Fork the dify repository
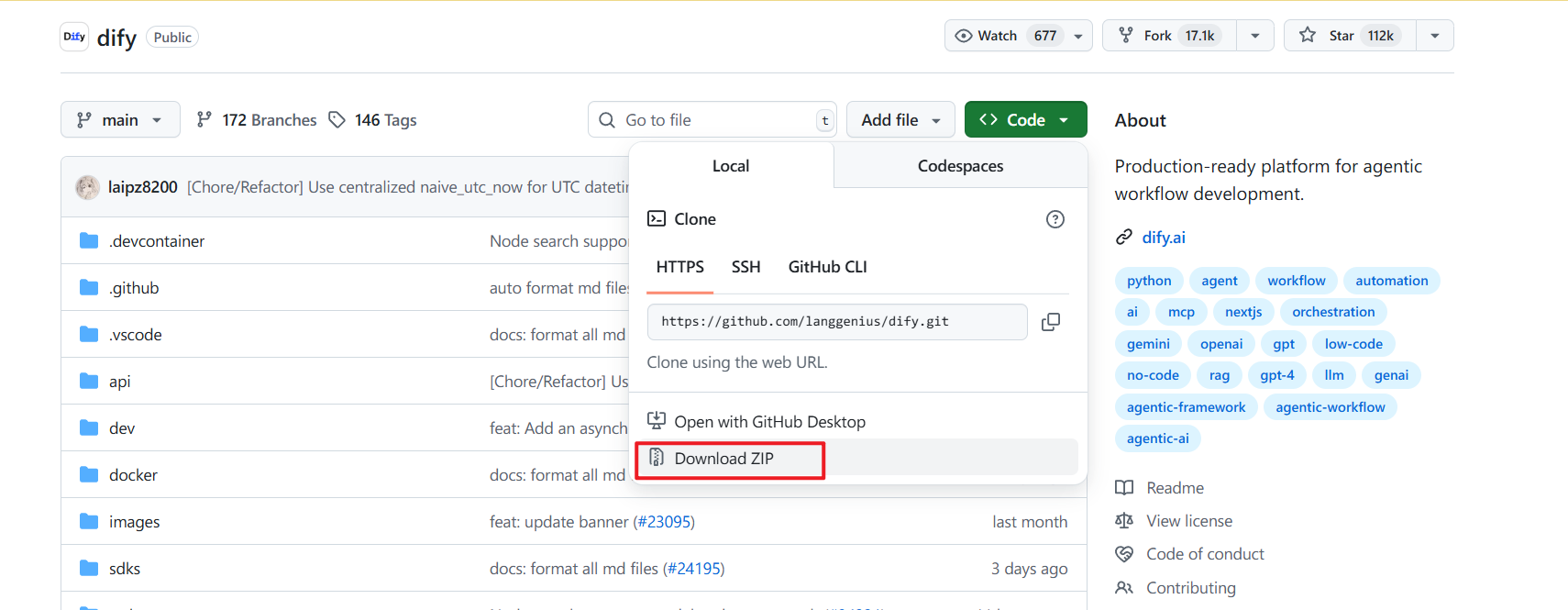Viewport: 1568px width, 610px height. [x=1169, y=36]
